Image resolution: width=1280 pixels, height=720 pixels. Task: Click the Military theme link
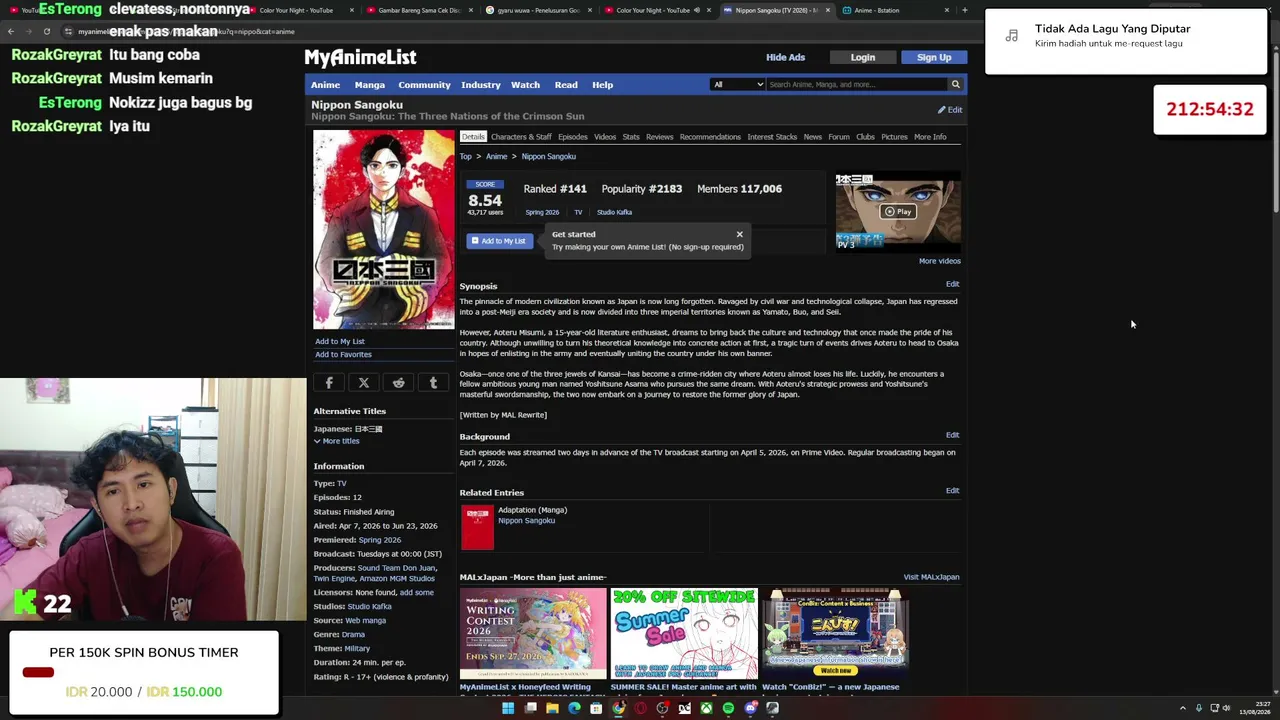click(357, 648)
